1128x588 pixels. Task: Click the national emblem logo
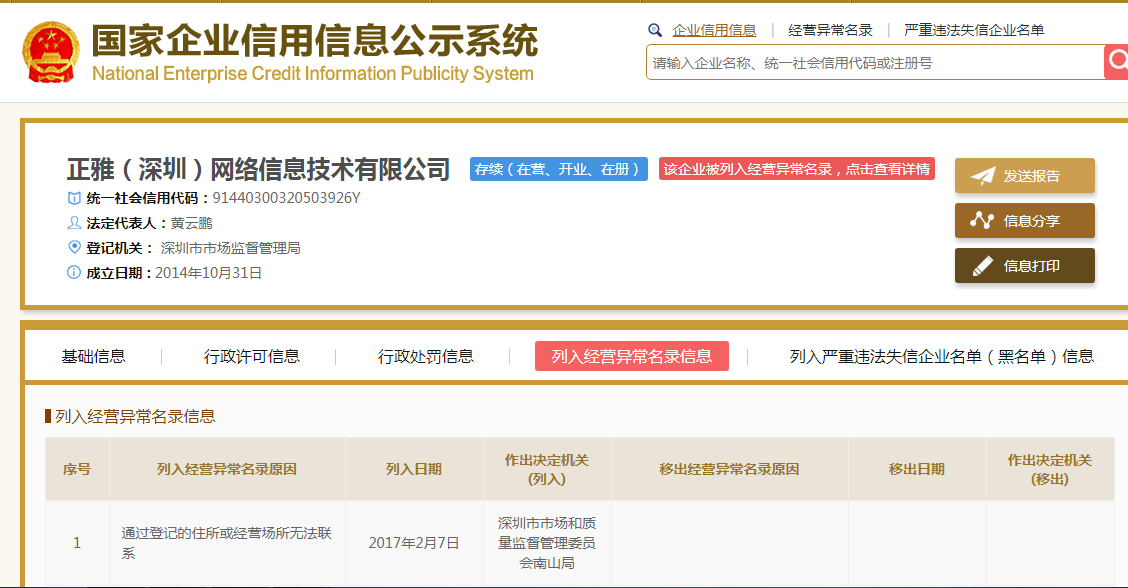coord(50,52)
